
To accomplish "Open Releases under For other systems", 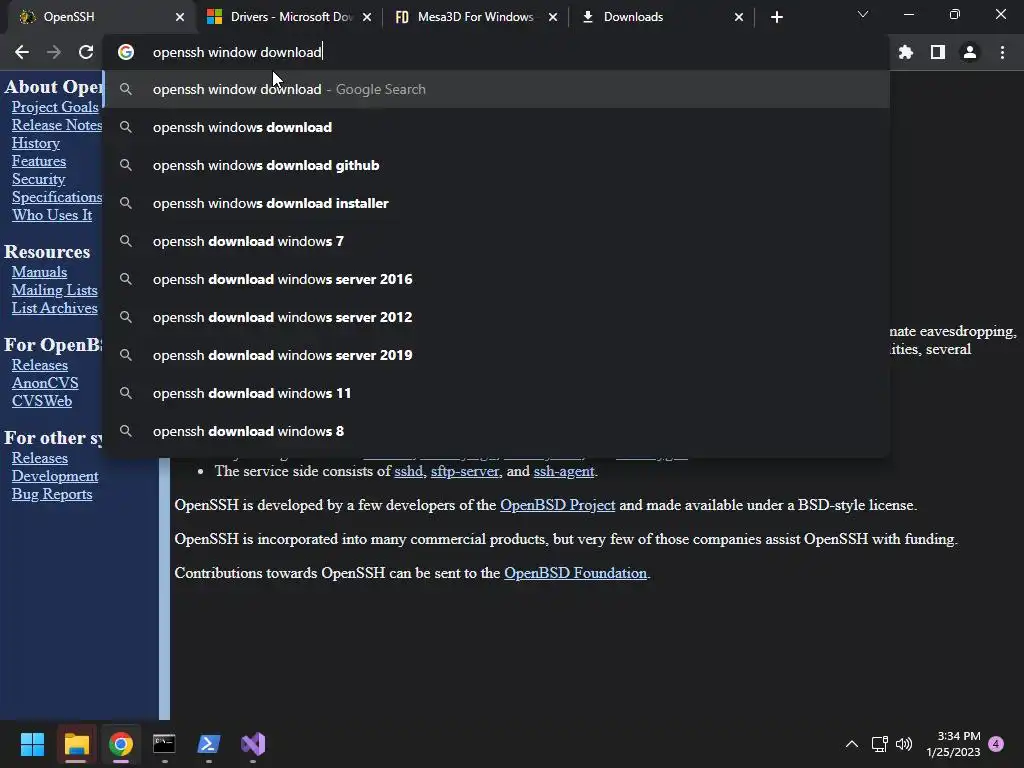I will click(40, 458).
